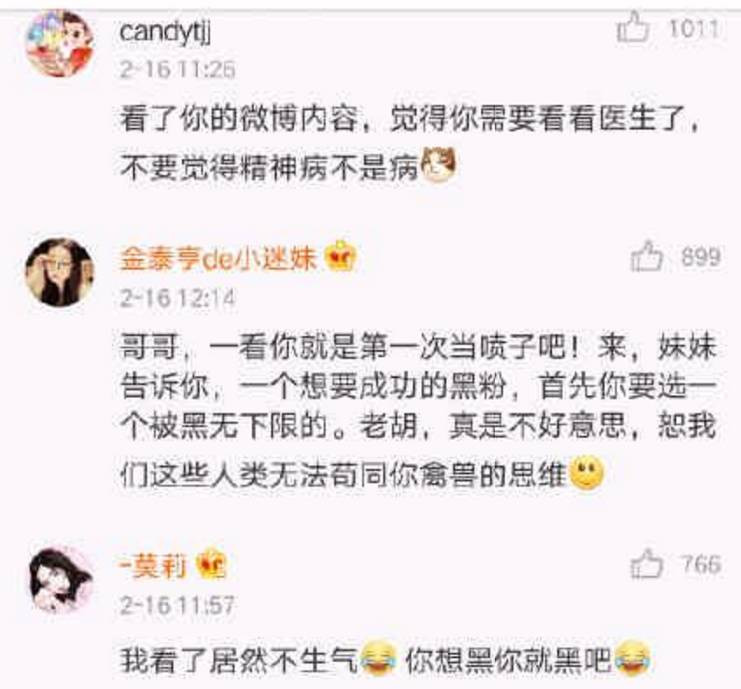Like candytjj's comment with thumbs-up icon
This screenshot has height=689, width=741.
(x=632, y=28)
